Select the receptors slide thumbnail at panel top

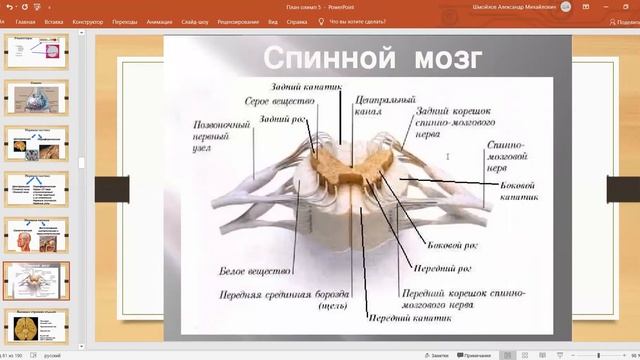coord(36,52)
